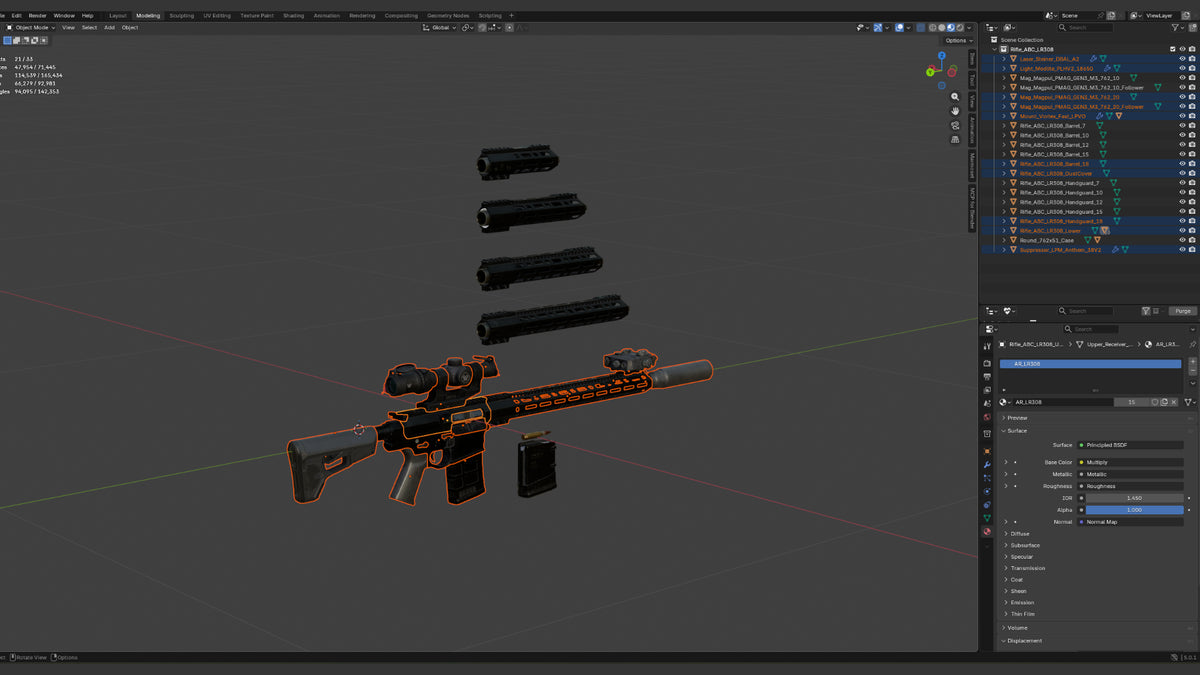1200x675 pixels.
Task: Open the World properties tab icon
Action: [x=986, y=417]
